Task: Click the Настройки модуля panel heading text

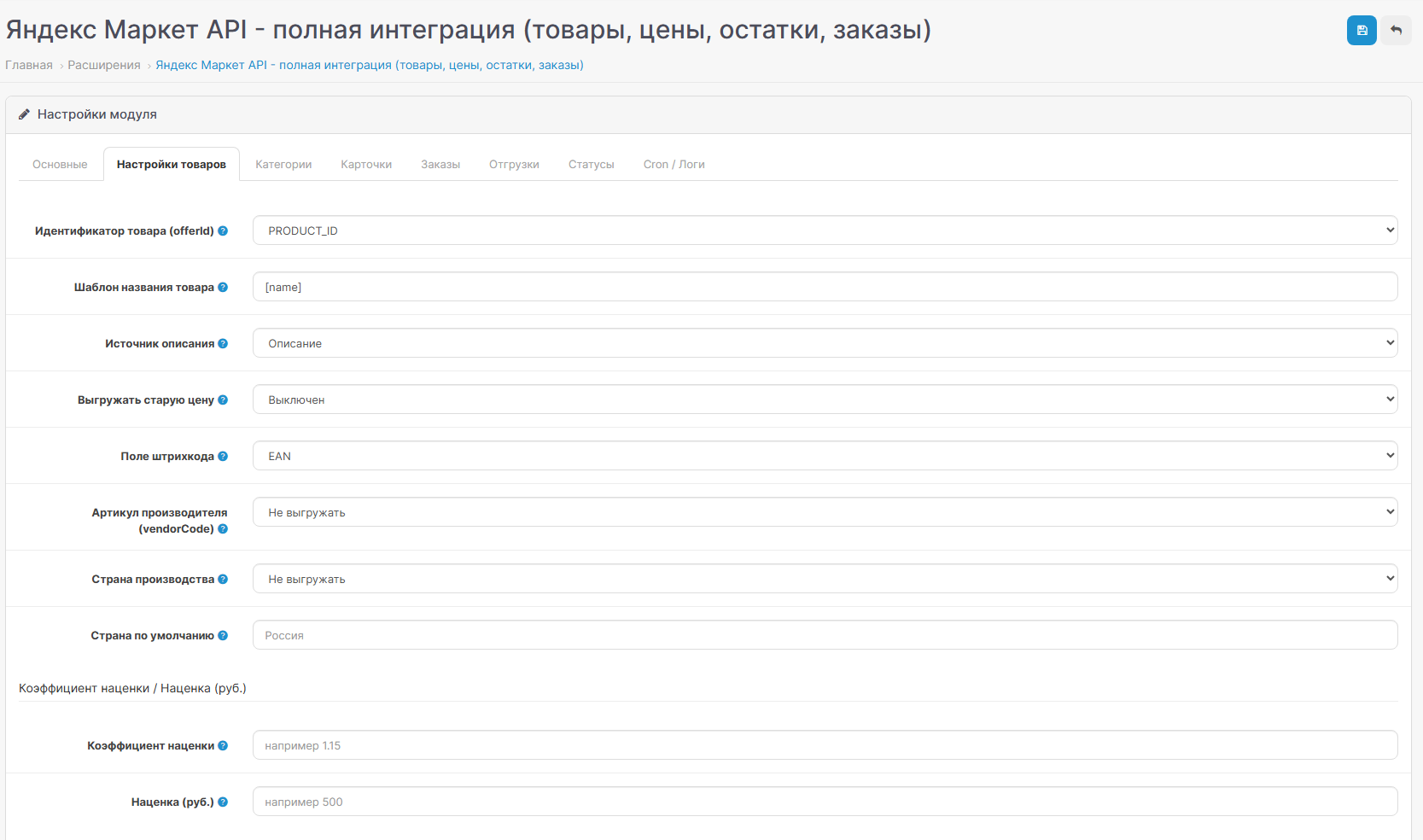Action: 97,114
